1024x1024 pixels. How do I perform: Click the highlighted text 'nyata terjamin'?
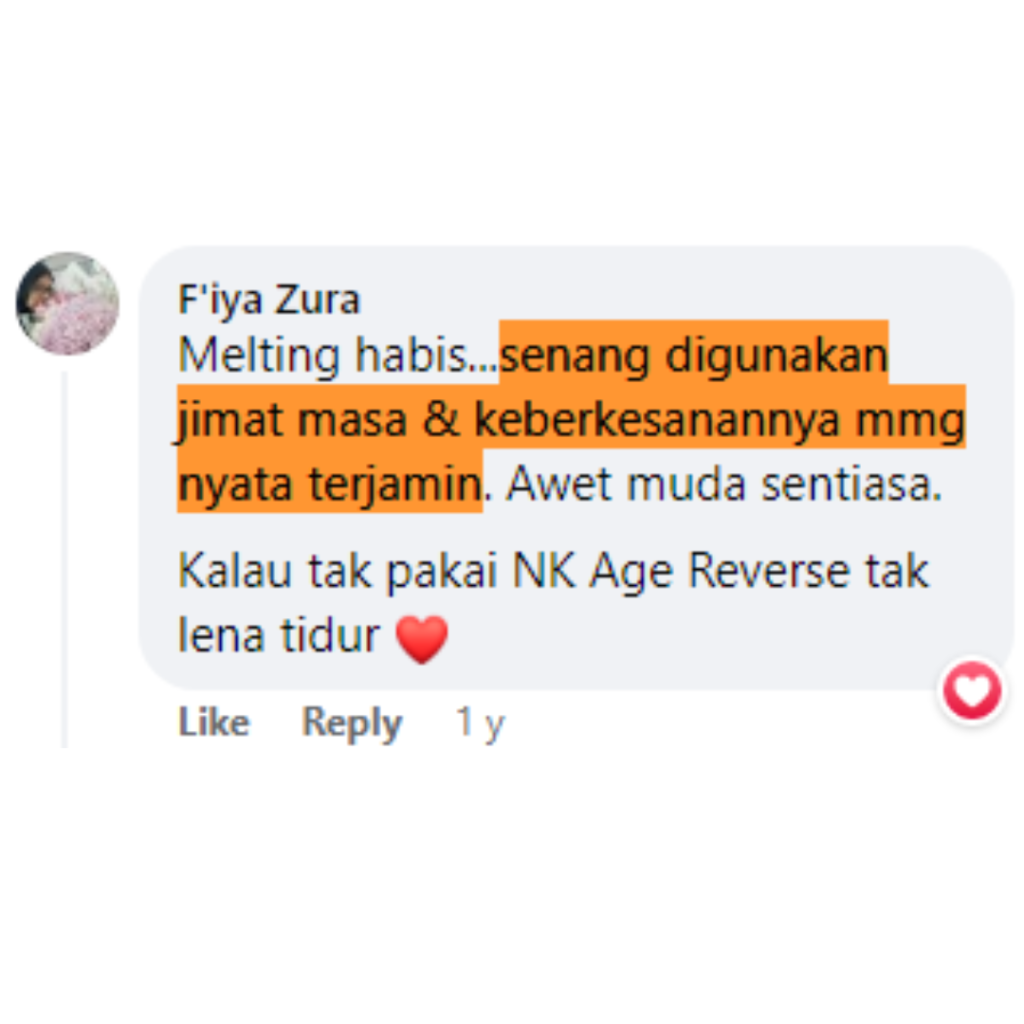pos(330,485)
